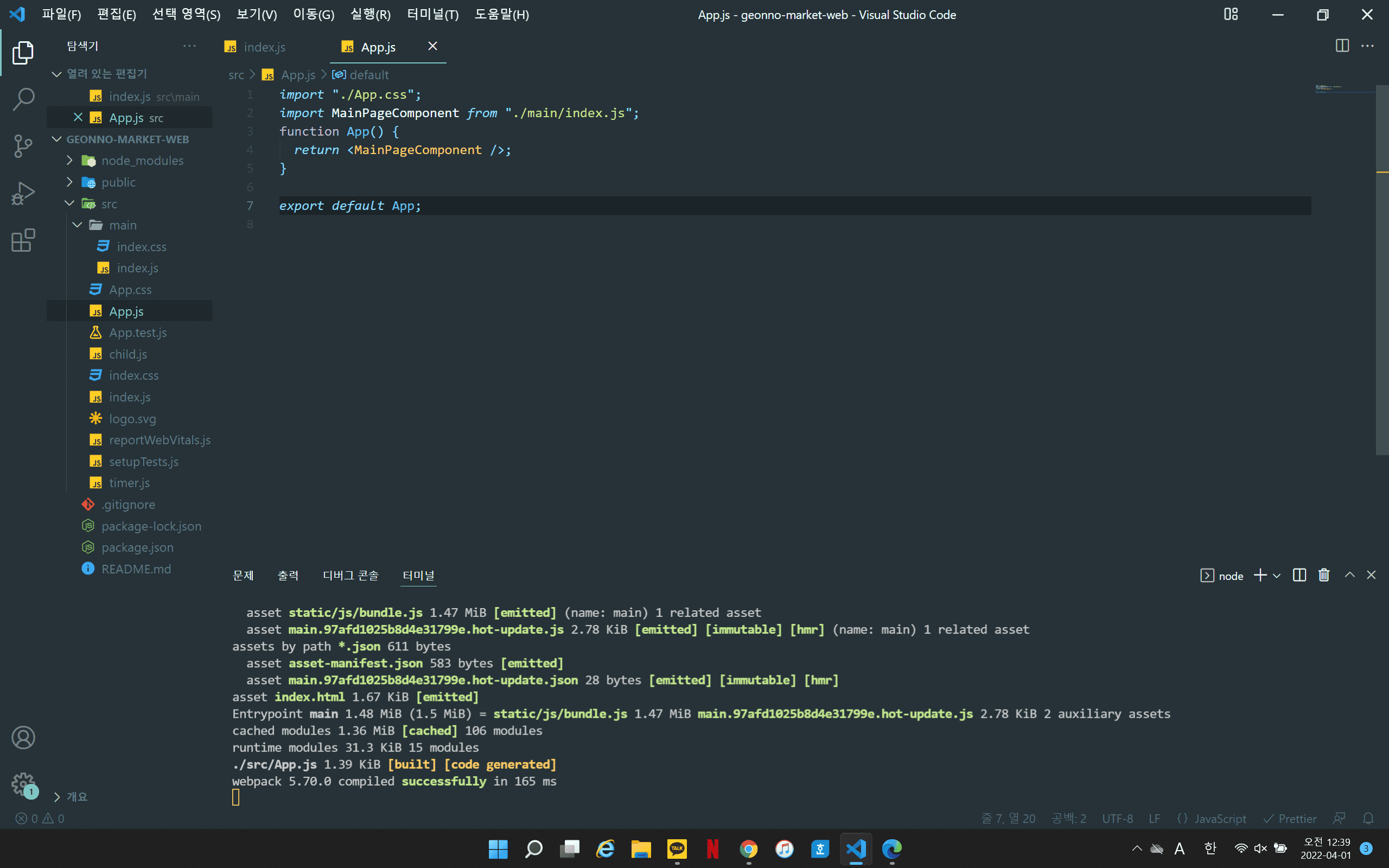Image resolution: width=1389 pixels, height=868 pixels.
Task: Expand the node_modules folder
Action: [142, 161]
